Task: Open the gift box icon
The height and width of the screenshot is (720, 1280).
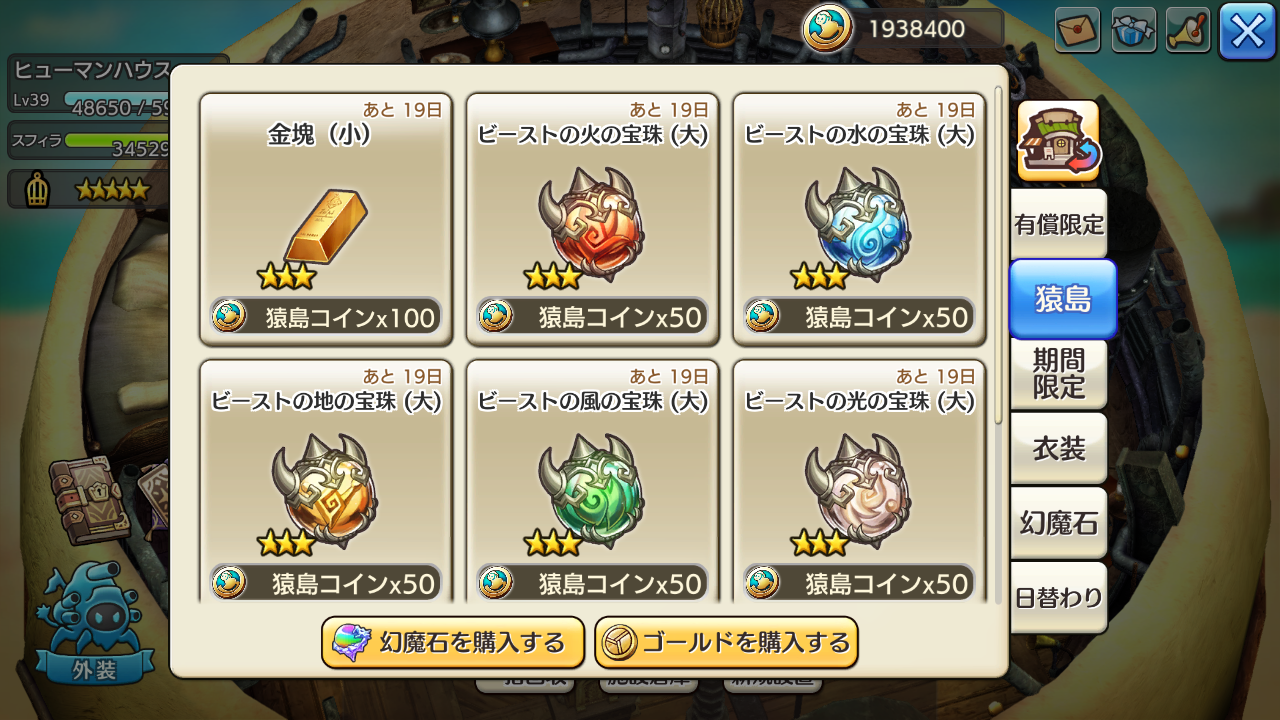Action: (x=1133, y=30)
